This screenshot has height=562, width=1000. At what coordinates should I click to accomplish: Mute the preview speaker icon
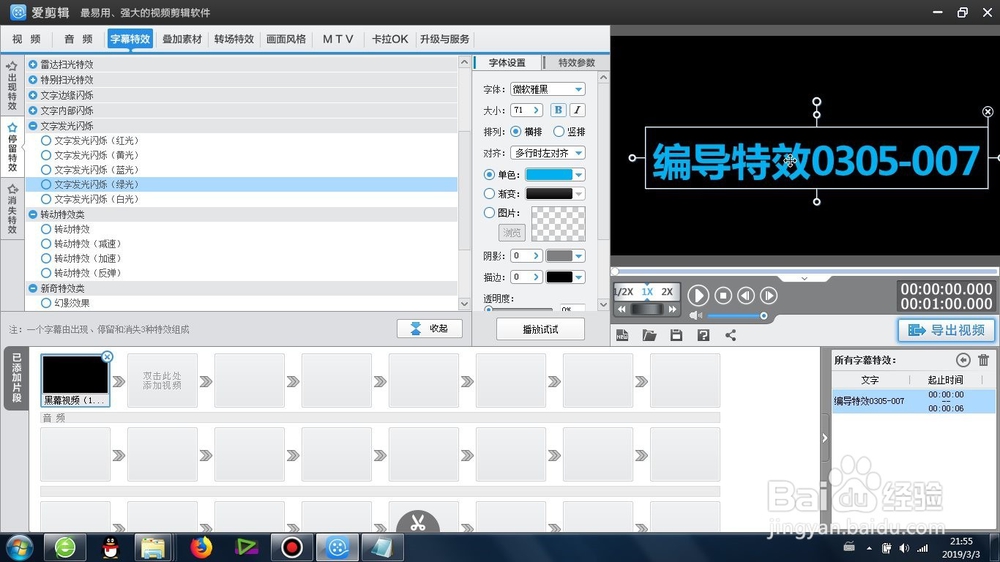696,316
